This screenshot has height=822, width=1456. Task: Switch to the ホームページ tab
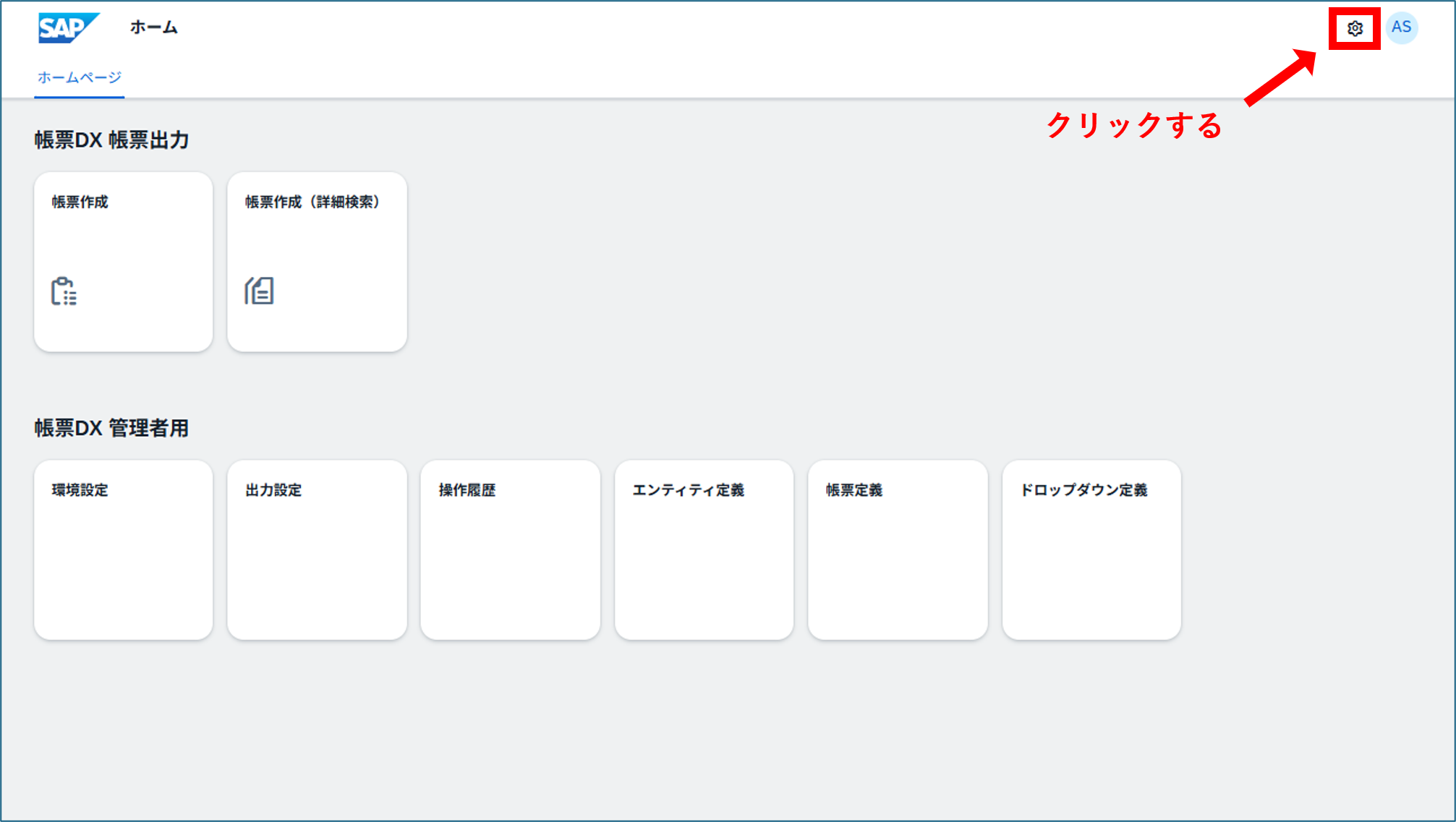(x=80, y=77)
